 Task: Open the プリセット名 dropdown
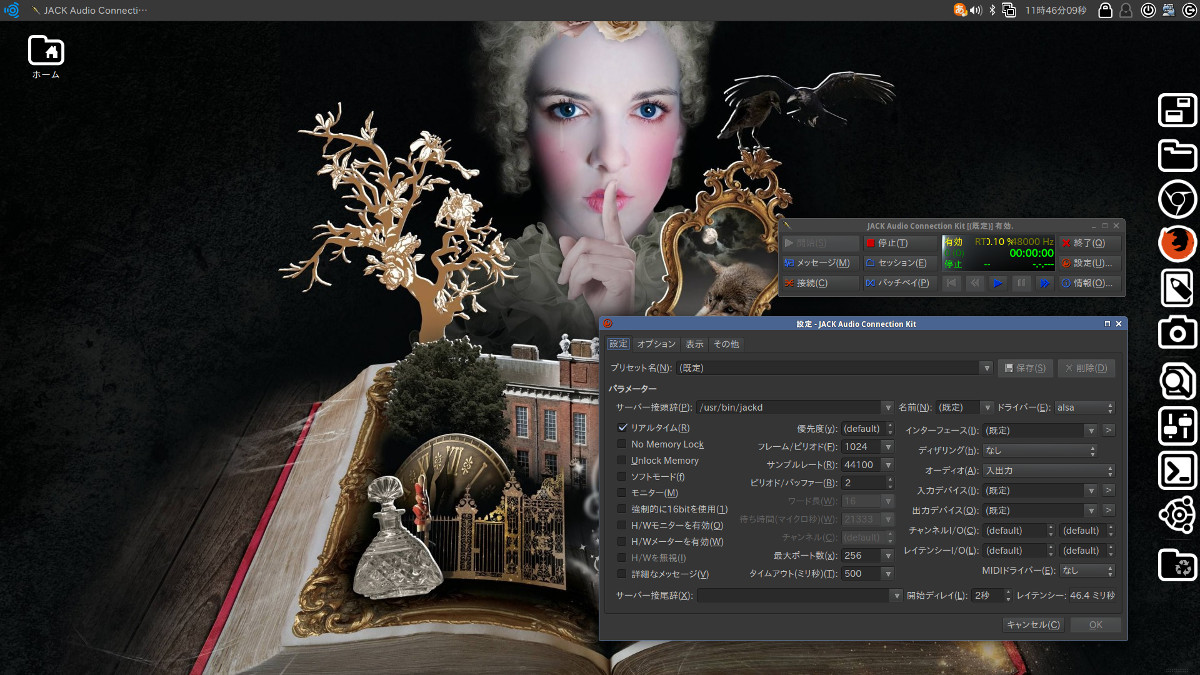pyautogui.click(x=835, y=368)
